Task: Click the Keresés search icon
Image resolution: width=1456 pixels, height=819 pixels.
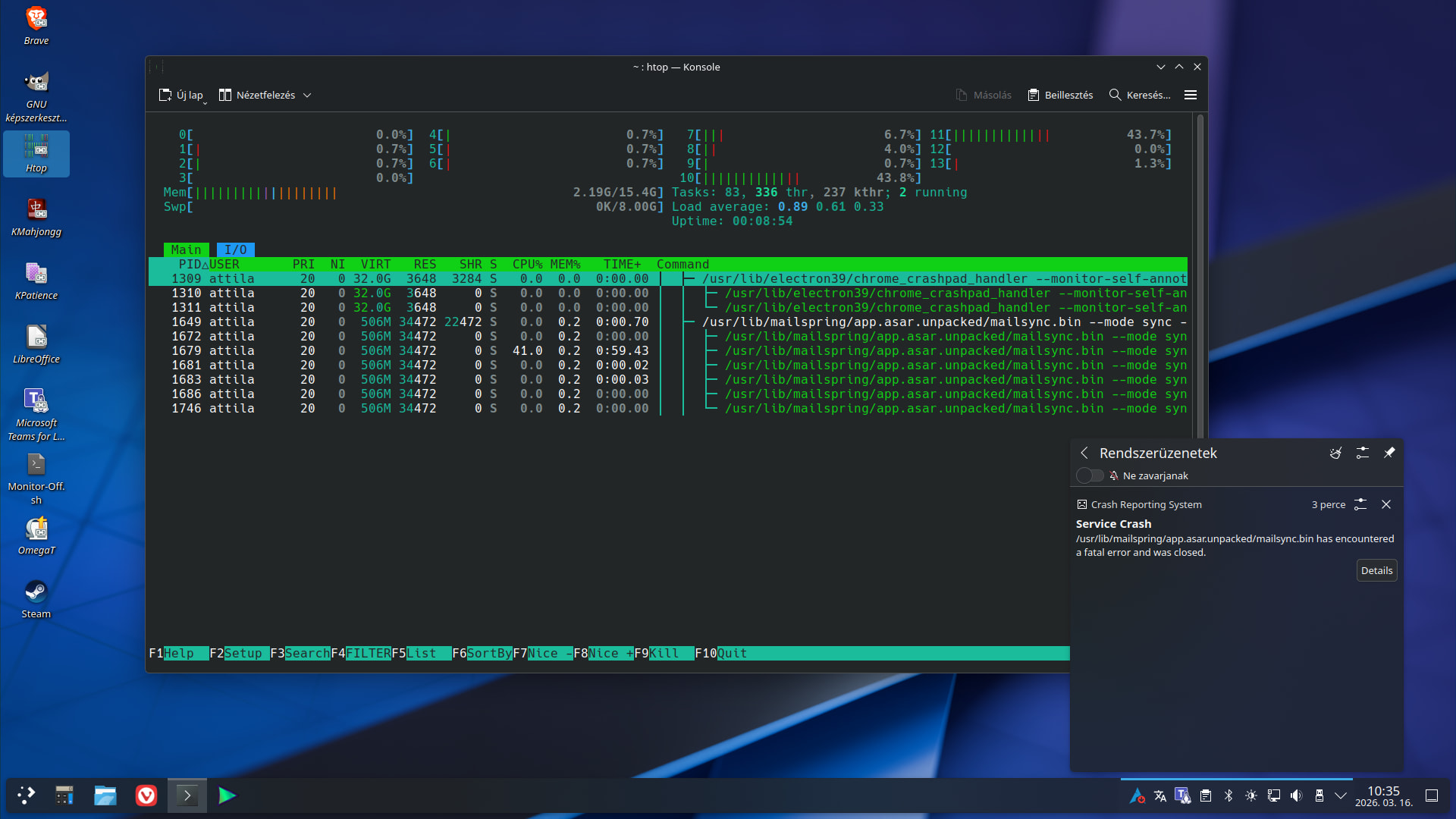Action: tap(1115, 95)
